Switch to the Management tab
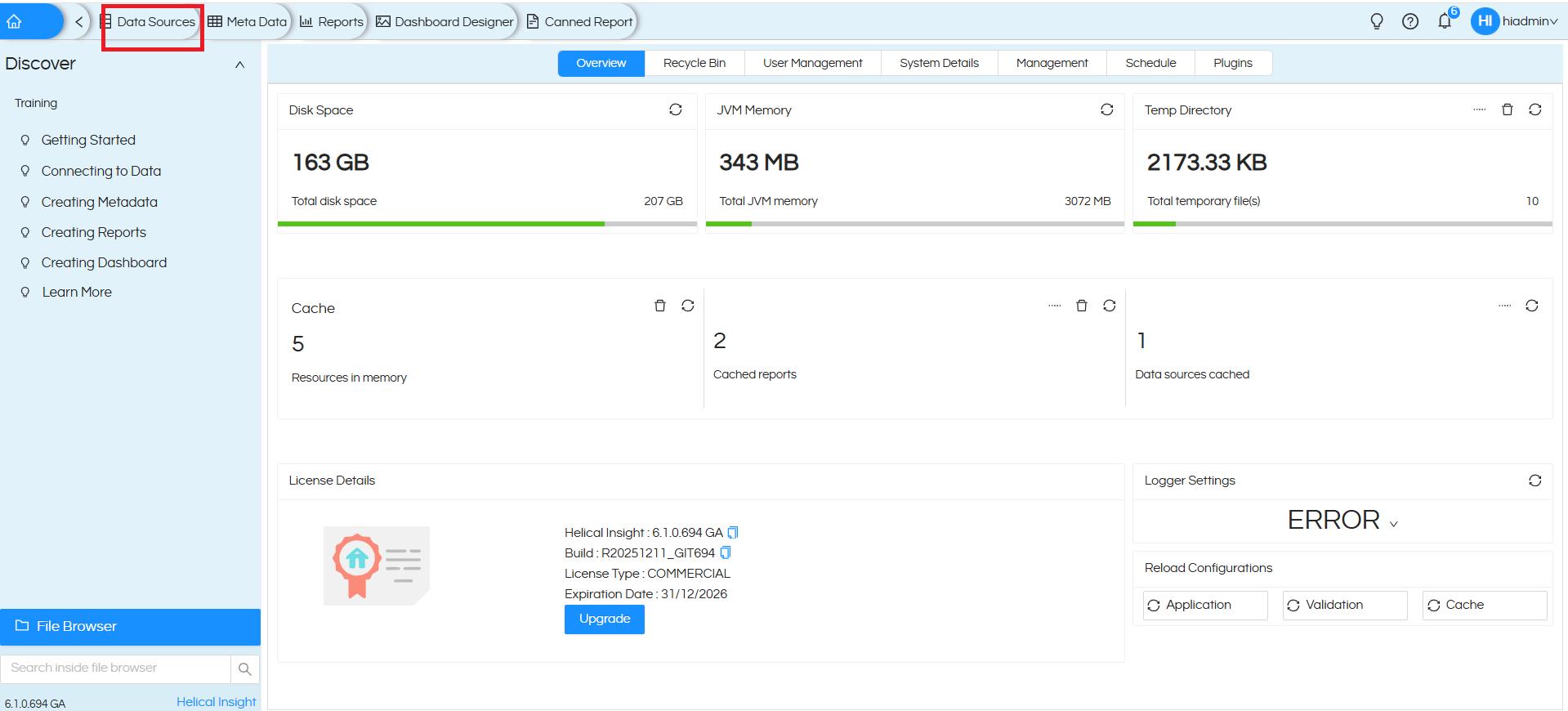The image size is (1568, 711). [x=1052, y=63]
